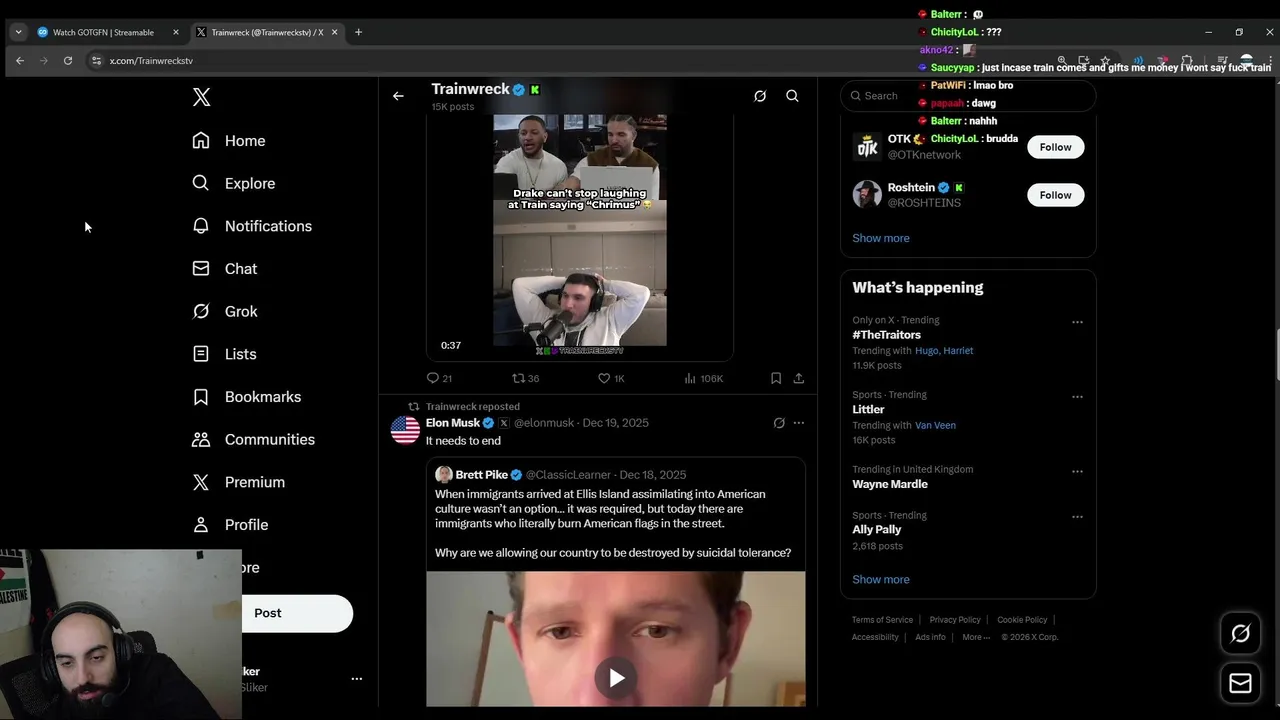Open Explore from sidebar
The width and height of the screenshot is (1280, 720).
[x=234, y=183]
